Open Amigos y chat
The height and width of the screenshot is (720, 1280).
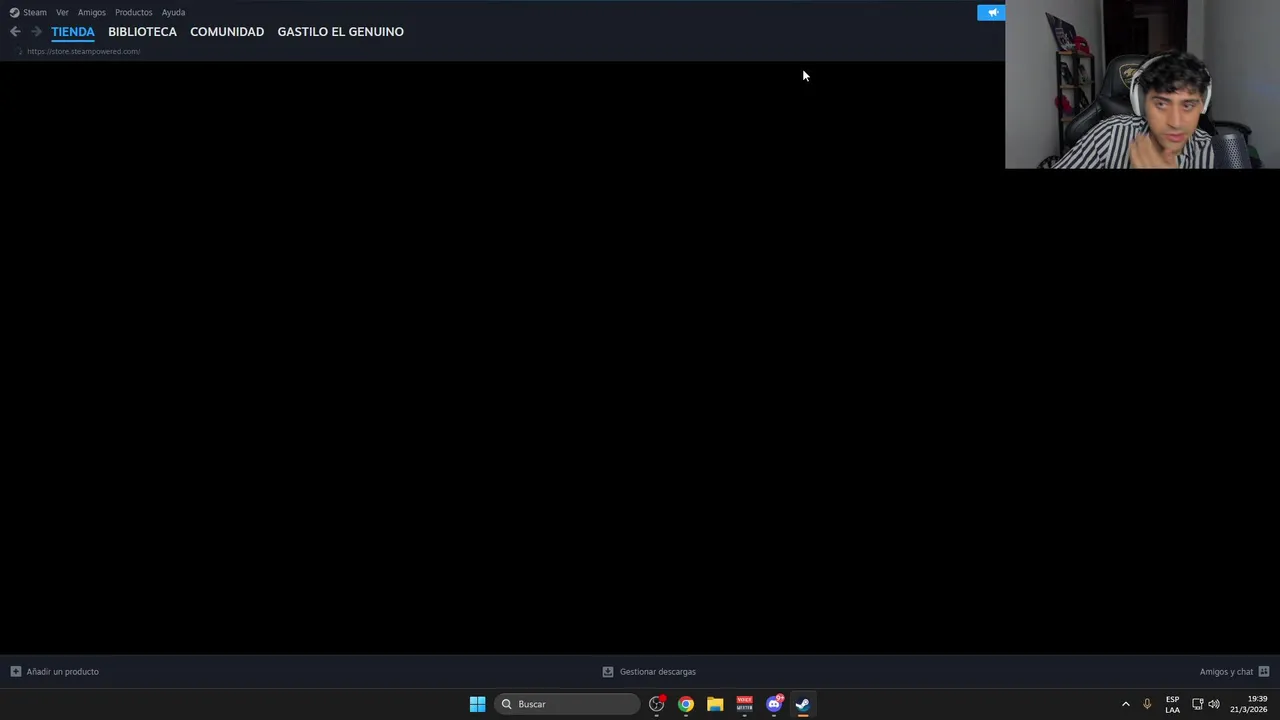[1226, 672]
